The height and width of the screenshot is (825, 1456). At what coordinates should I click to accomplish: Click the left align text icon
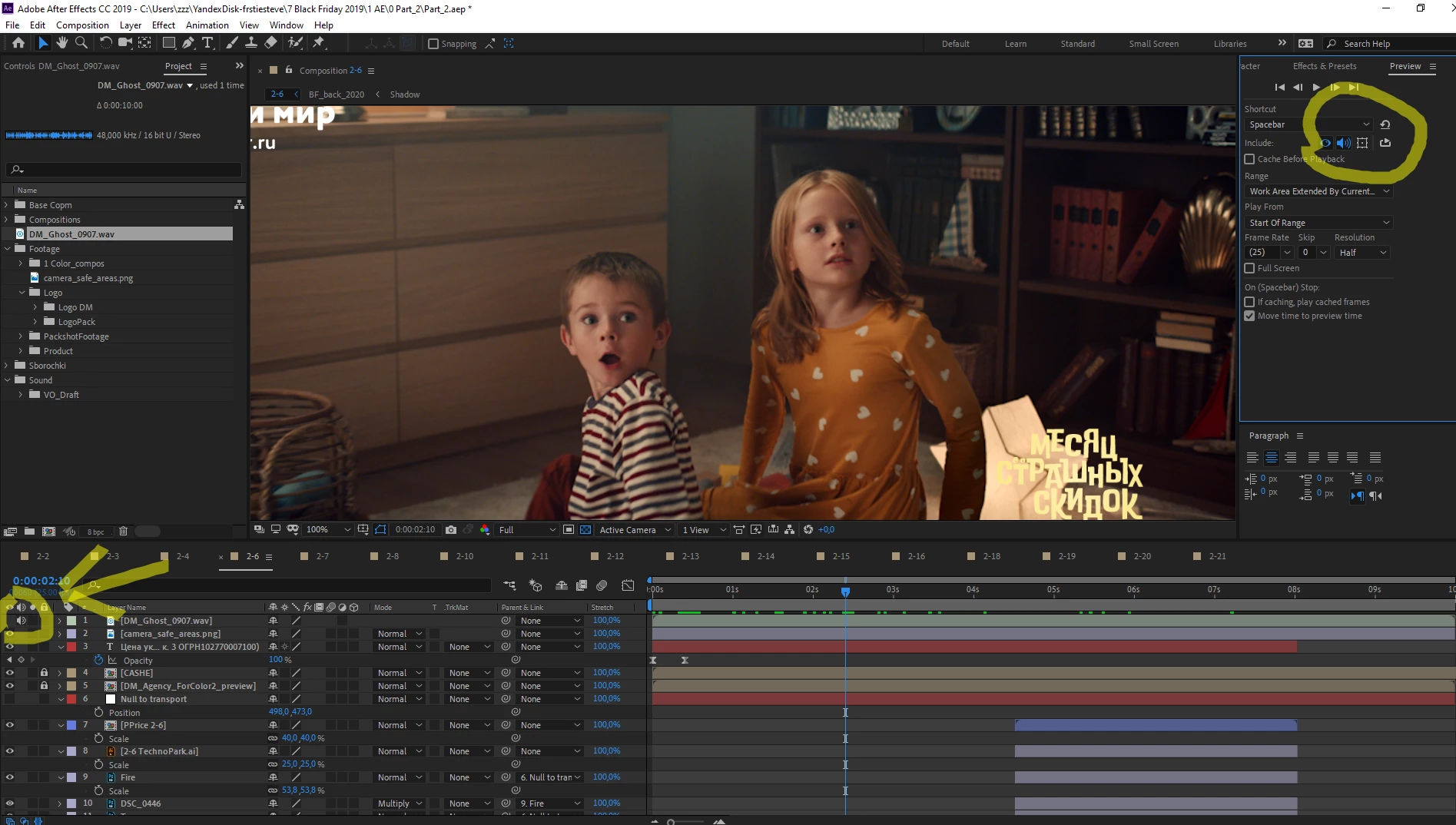click(x=1252, y=457)
